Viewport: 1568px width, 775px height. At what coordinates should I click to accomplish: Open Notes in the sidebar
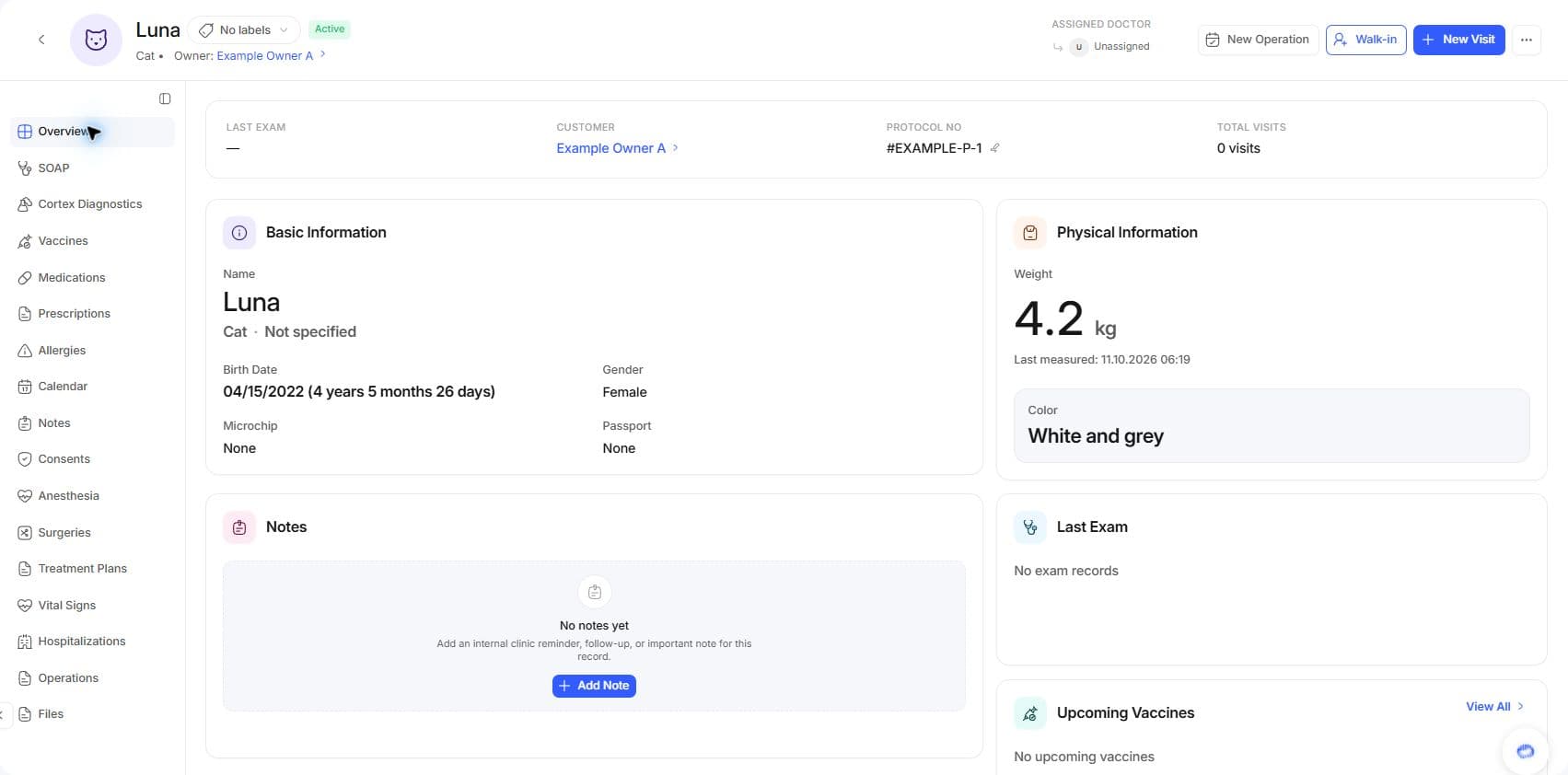[x=92, y=423]
